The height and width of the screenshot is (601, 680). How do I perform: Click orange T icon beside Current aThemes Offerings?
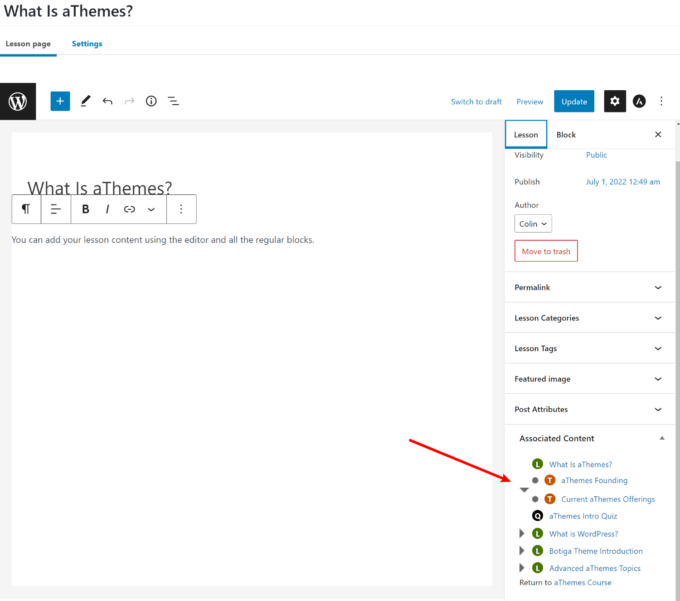click(x=549, y=499)
